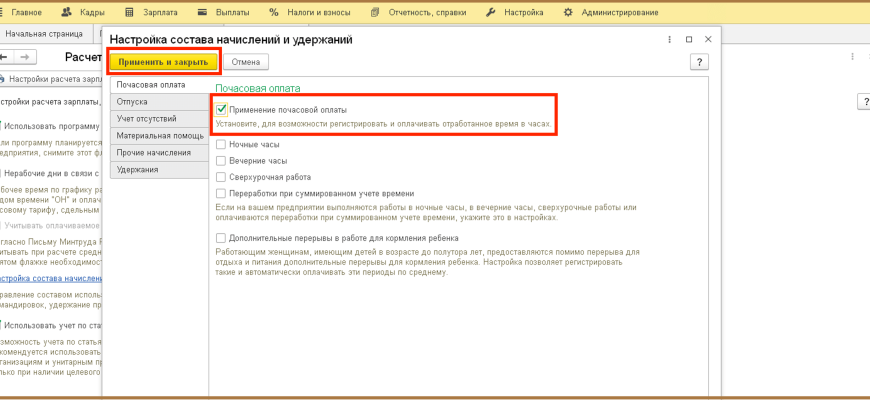Image resolution: width=870 pixels, height=400 pixels.
Task: Click the Отчетность, справки document icon
Action: [374, 12]
